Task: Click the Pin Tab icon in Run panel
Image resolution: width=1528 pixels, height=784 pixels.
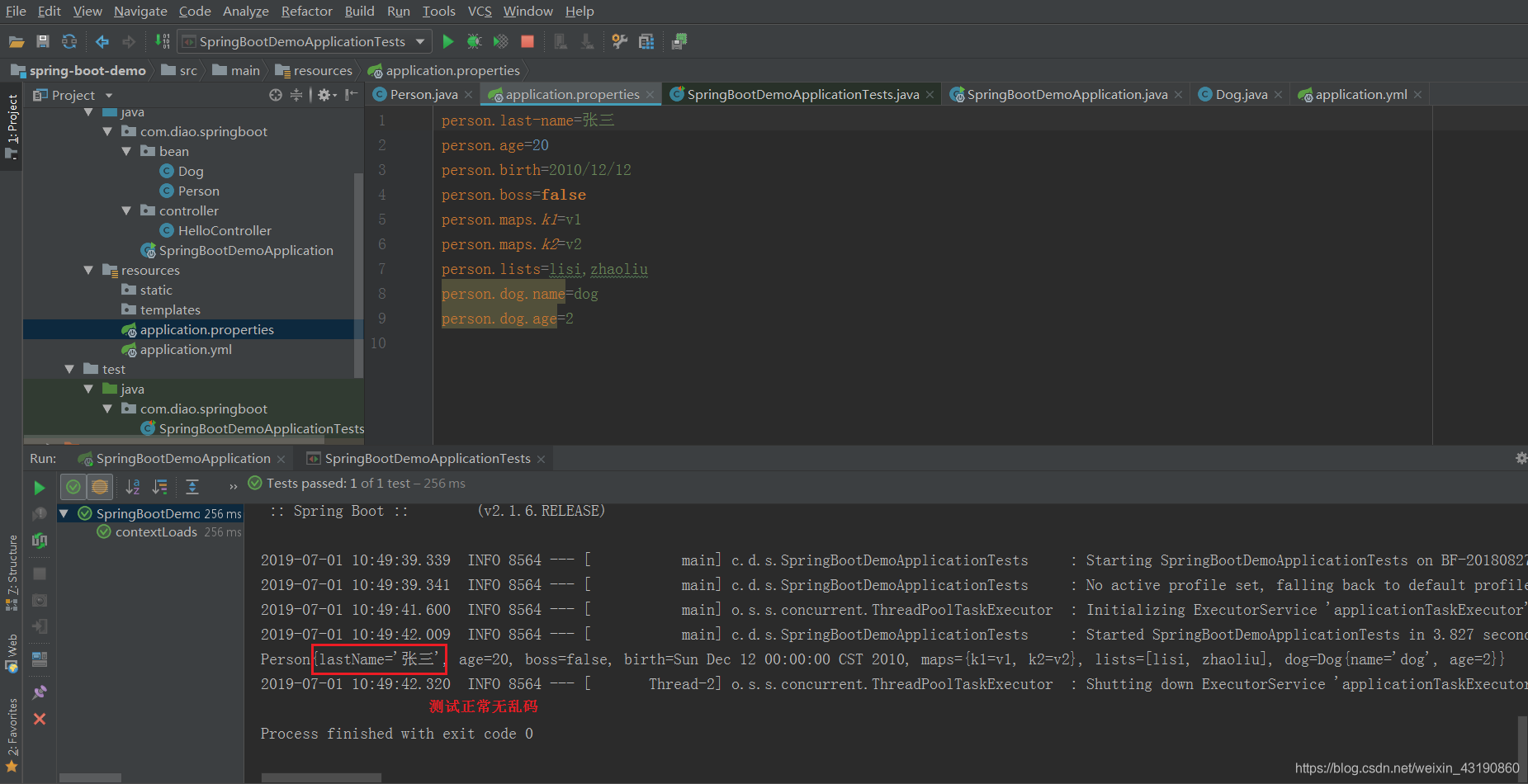Action: click(39, 692)
